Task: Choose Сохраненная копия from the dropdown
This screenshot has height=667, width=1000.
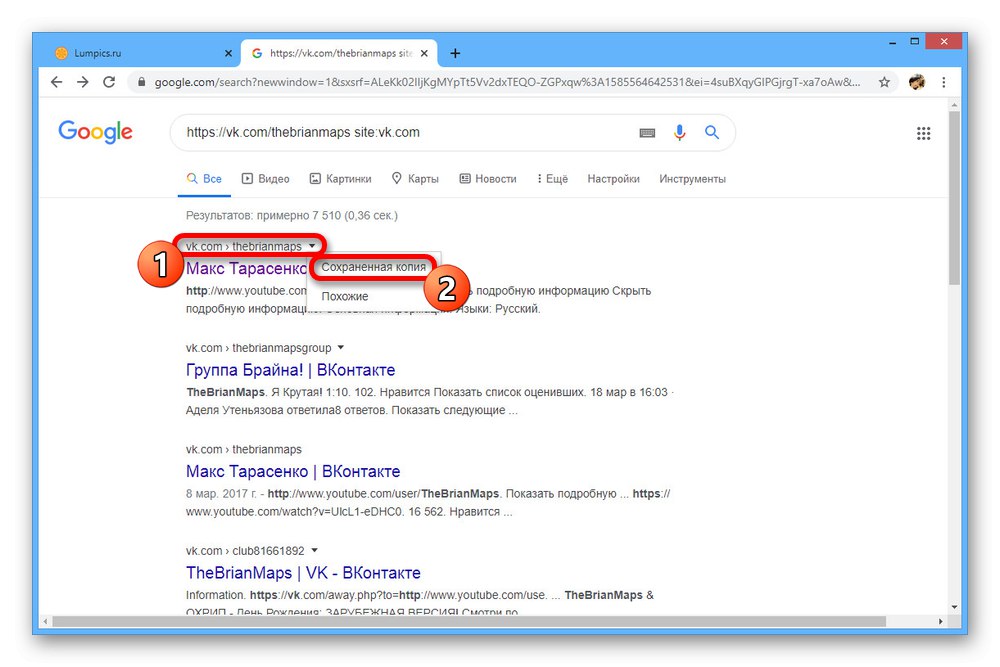Action: 374,267
